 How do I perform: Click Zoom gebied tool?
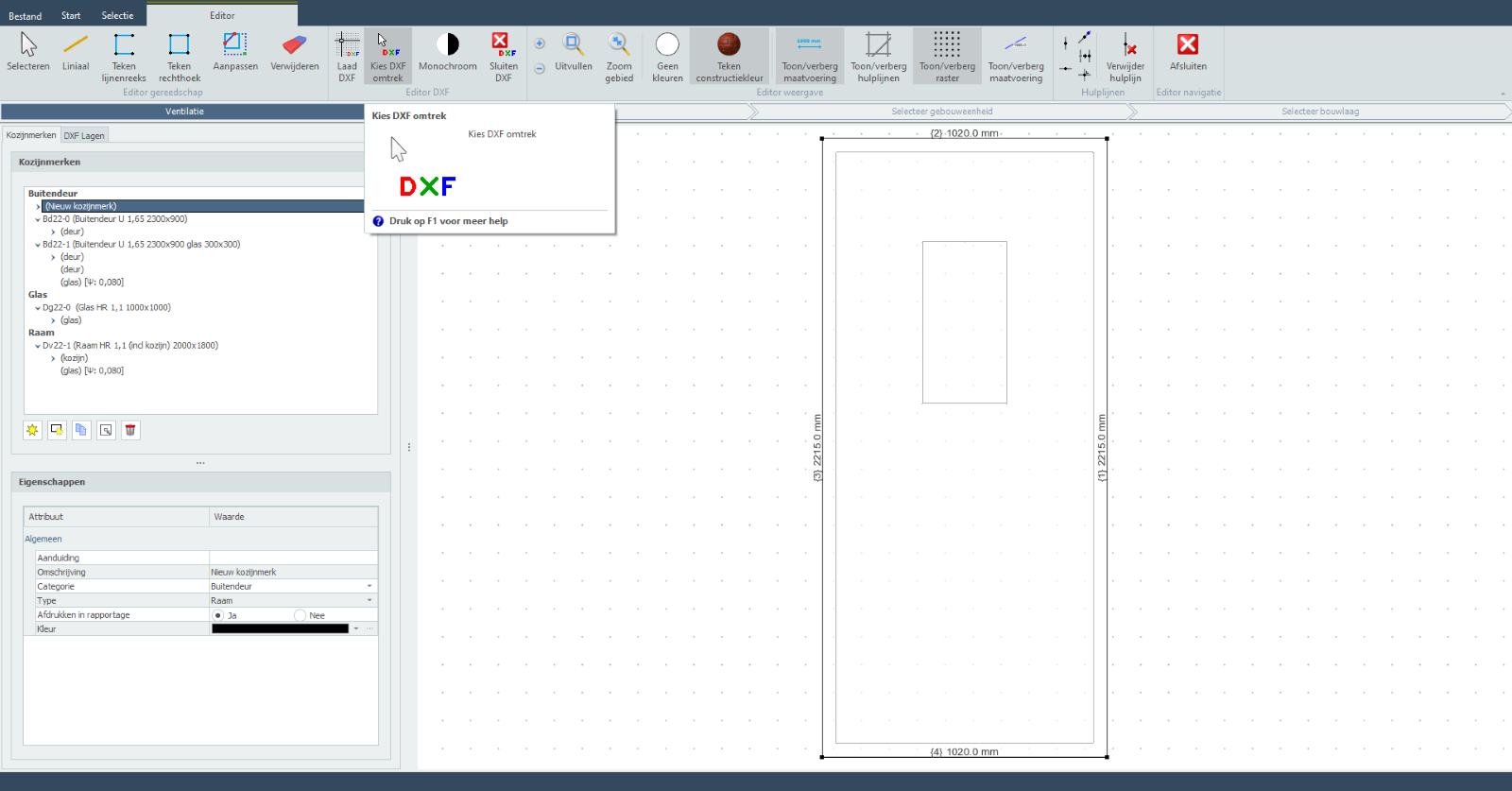point(619,57)
